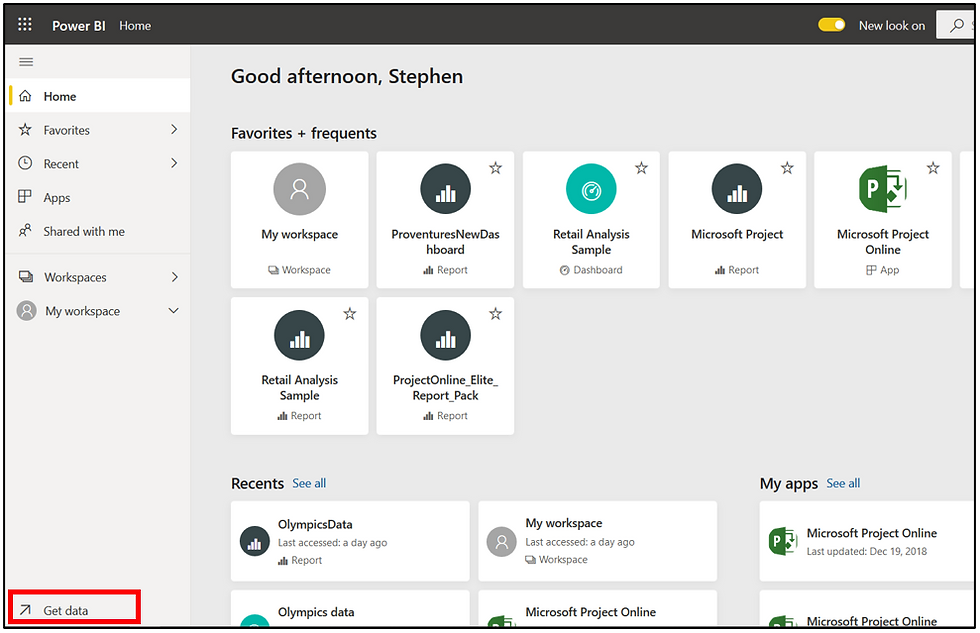Expand the Favorites flyout chevron

(x=174, y=129)
